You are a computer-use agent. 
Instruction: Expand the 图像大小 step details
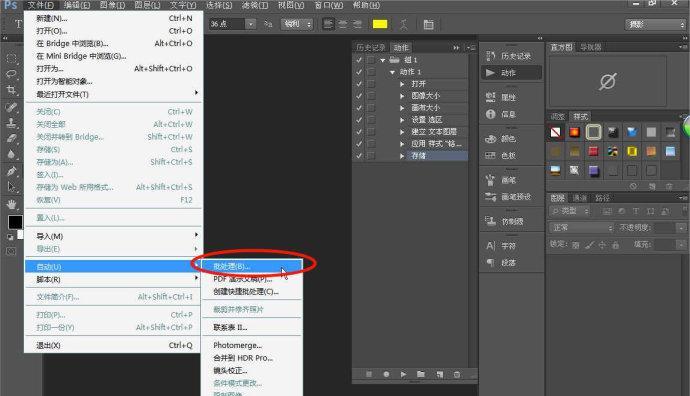click(x=402, y=95)
